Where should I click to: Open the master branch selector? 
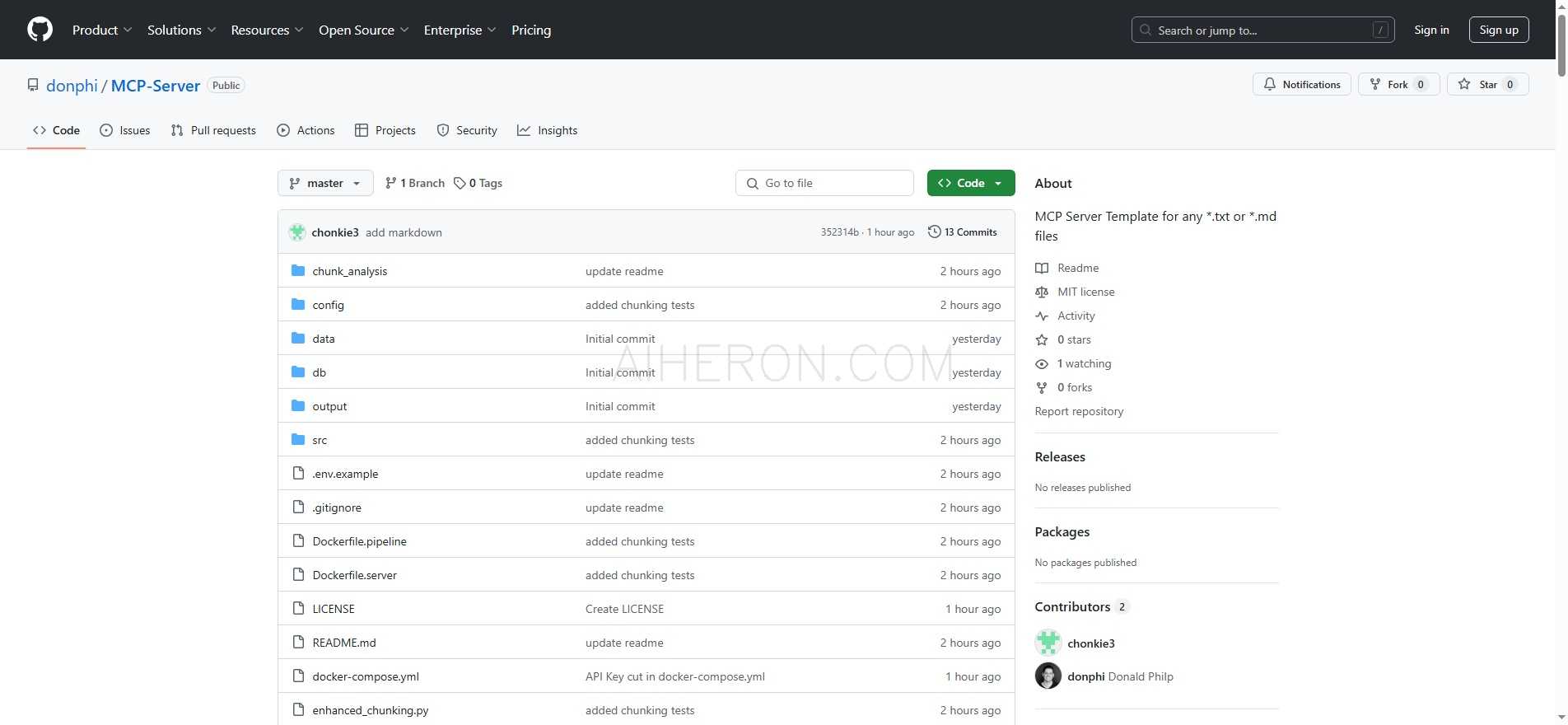point(325,183)
